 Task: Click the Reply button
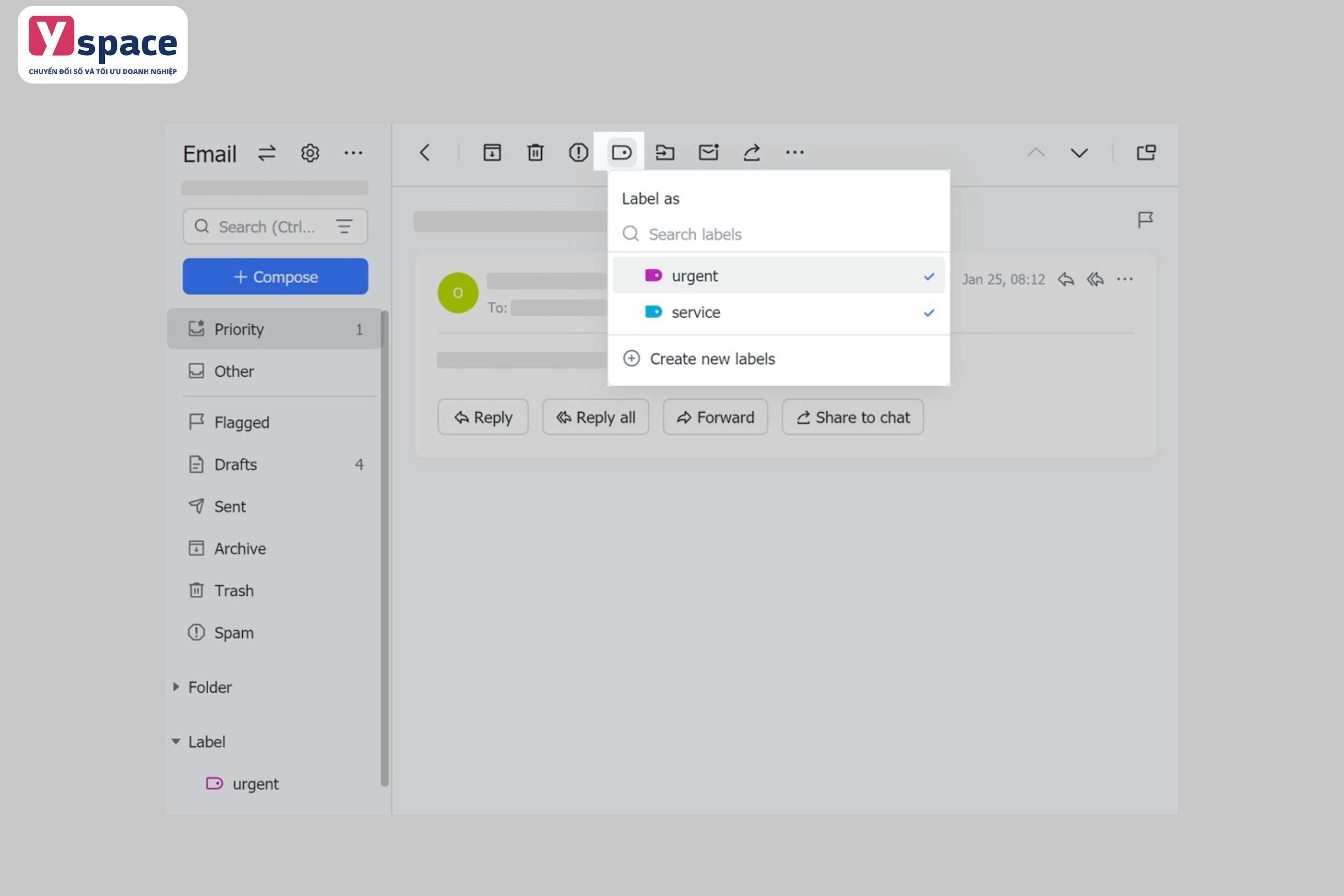click(x=483, y=417)
